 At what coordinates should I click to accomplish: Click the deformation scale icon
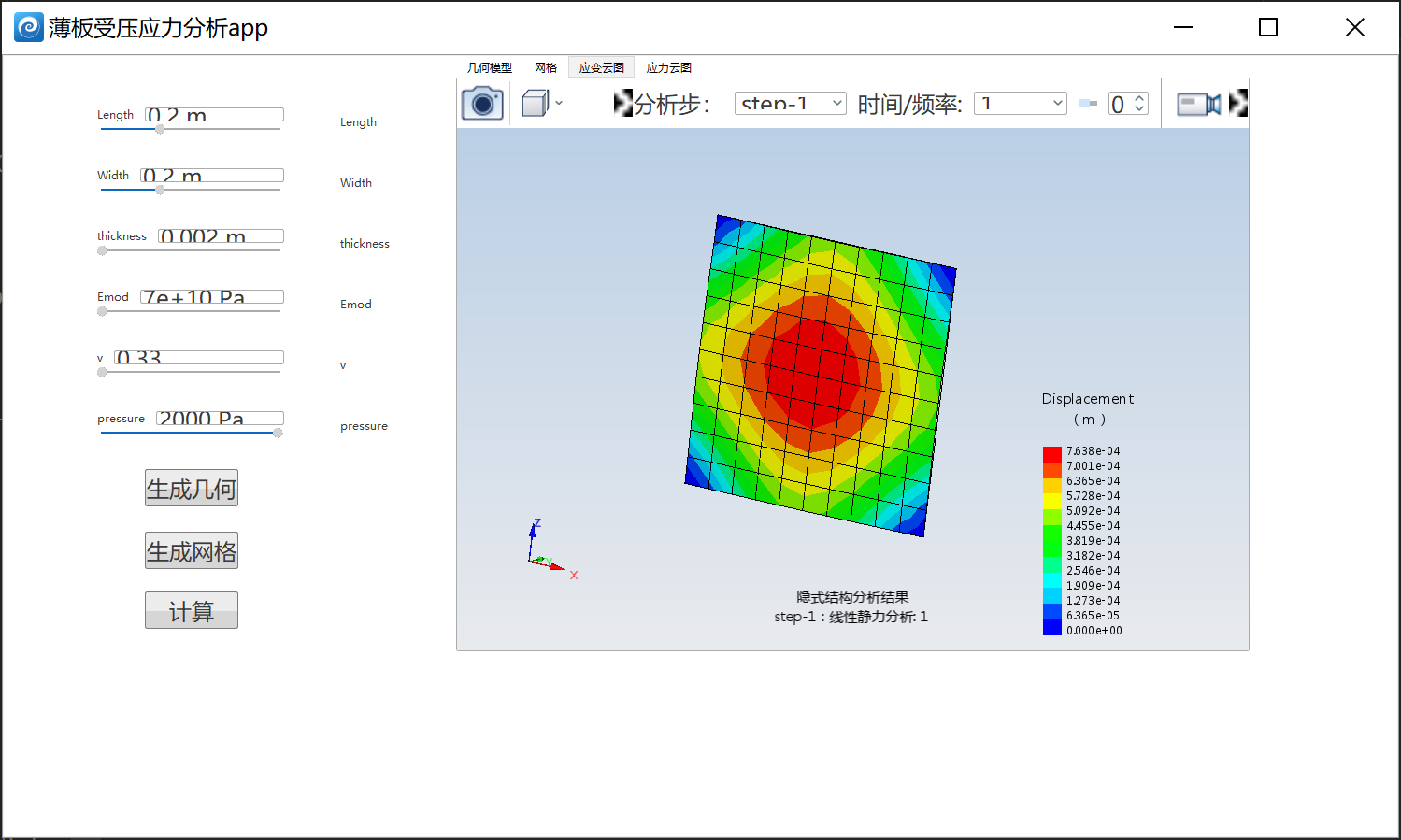pos(1087,103)
